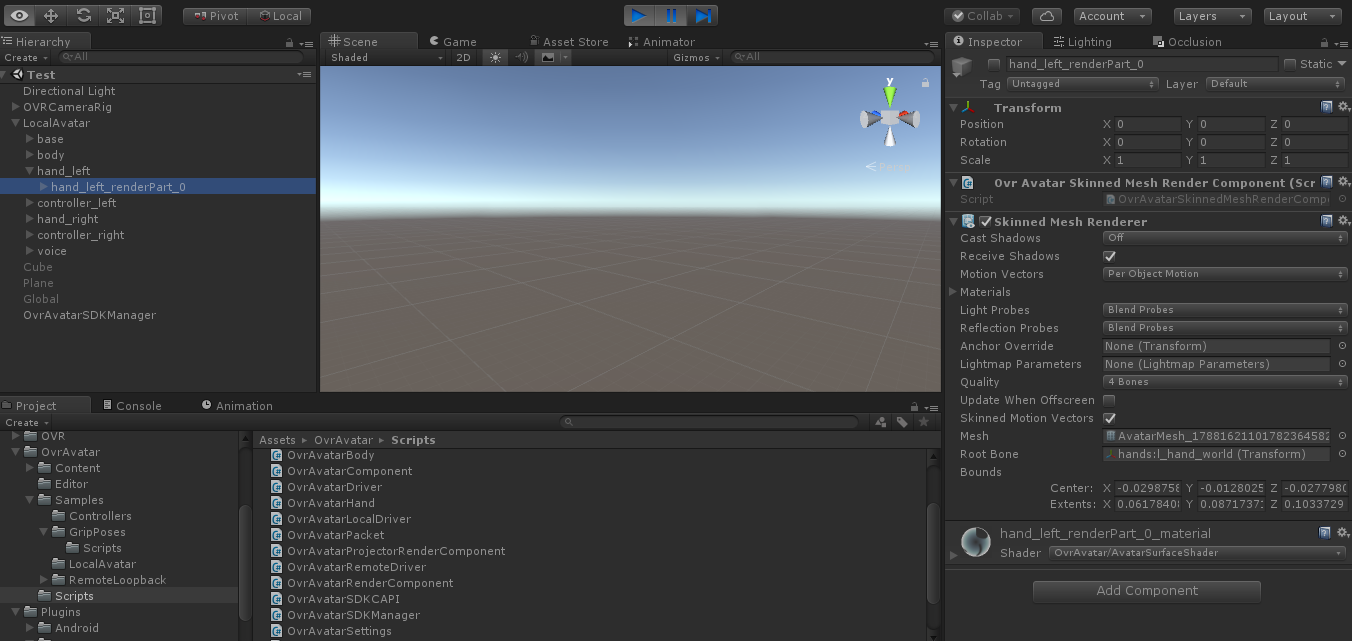Disable Skinned Mesh Renderer checkbox
The width and height of the screenshot is (1352, 641).
pos(986,222)
